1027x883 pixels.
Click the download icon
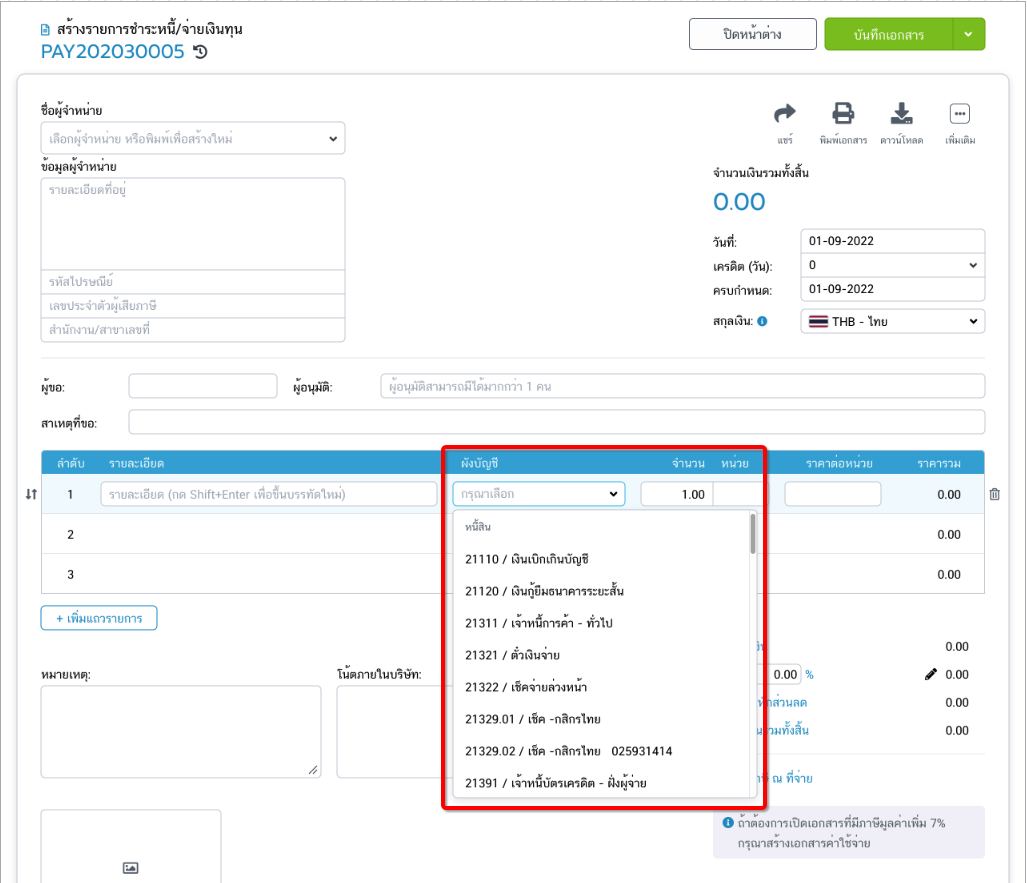pyautogui.click(x=901, y=113)
